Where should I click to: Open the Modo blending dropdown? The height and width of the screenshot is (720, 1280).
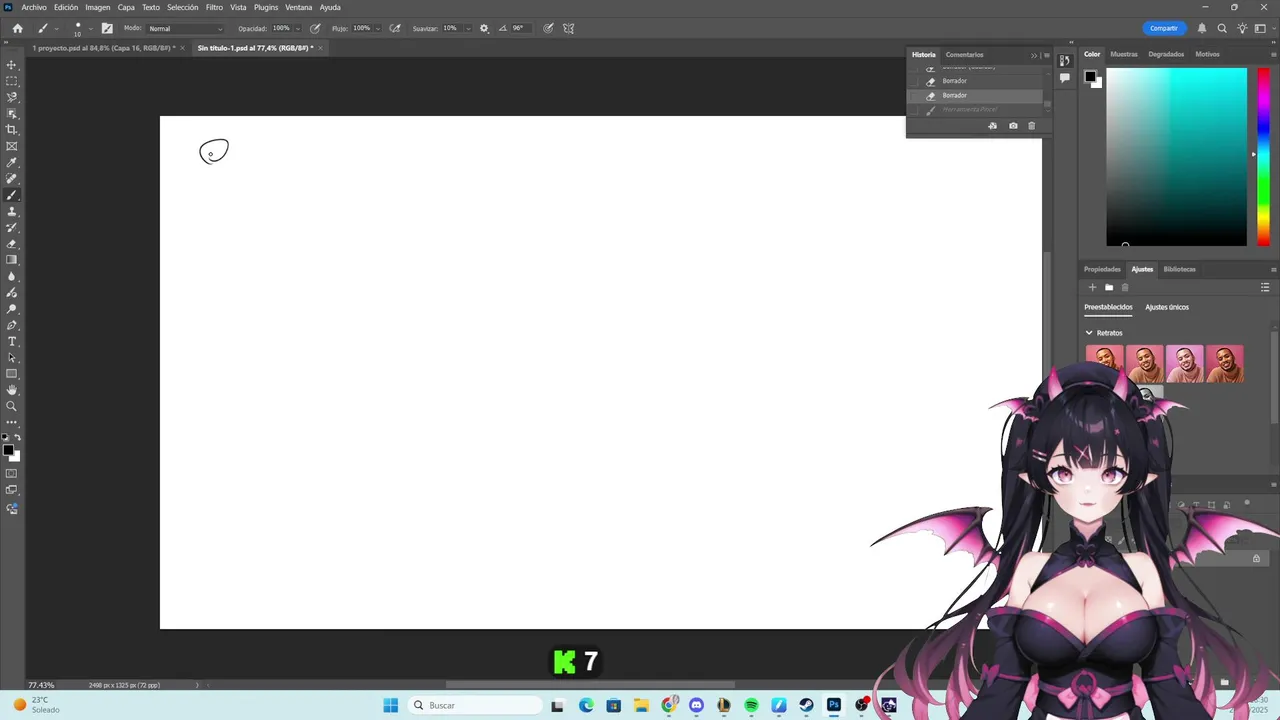[186, 28]
